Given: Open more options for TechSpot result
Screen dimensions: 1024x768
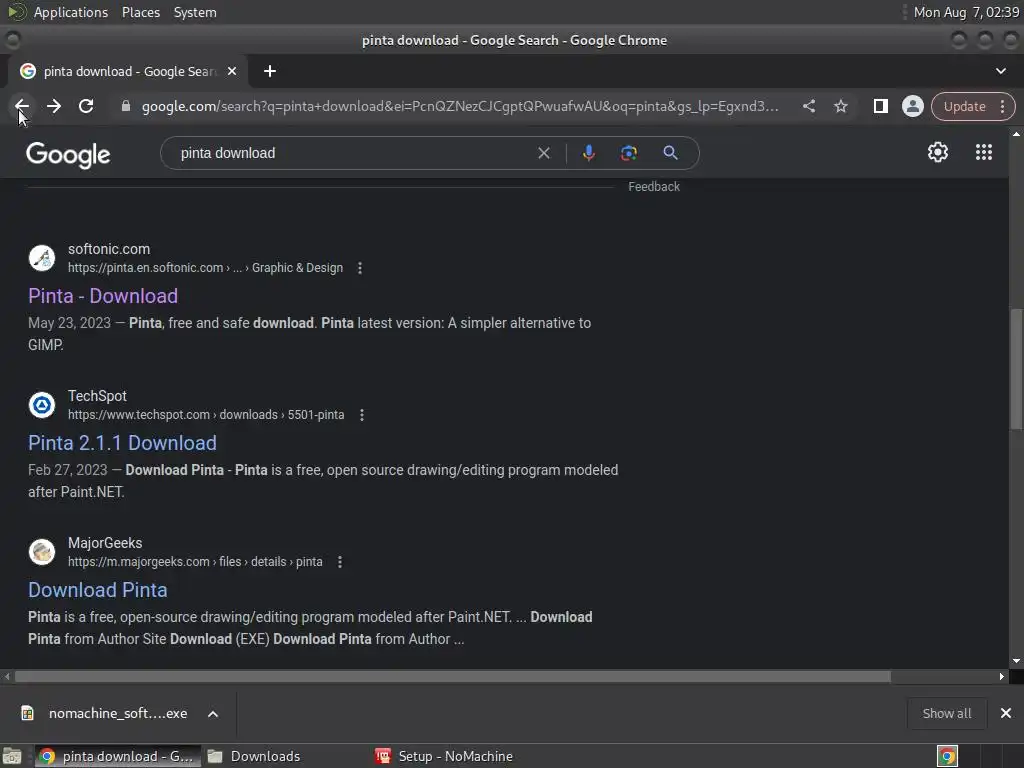Looking at the screenshot, I should click(362, 415).
